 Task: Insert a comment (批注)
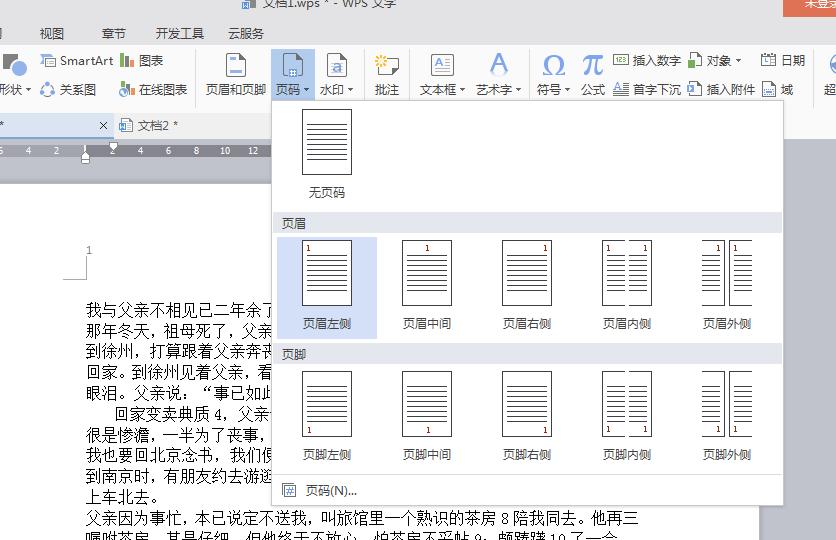387,75
